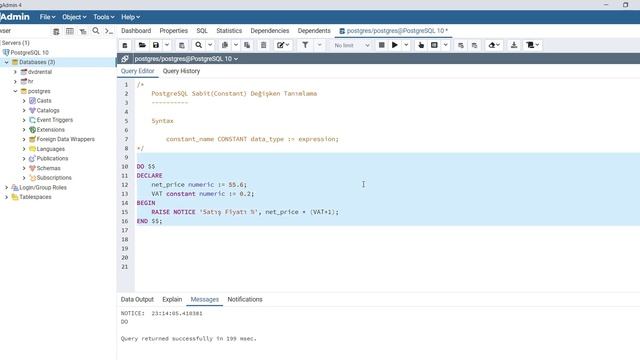The height and width of the screenshot is (360, 640).
Task: Open the Clear eraser dropdown
Action: coord(494,45)
